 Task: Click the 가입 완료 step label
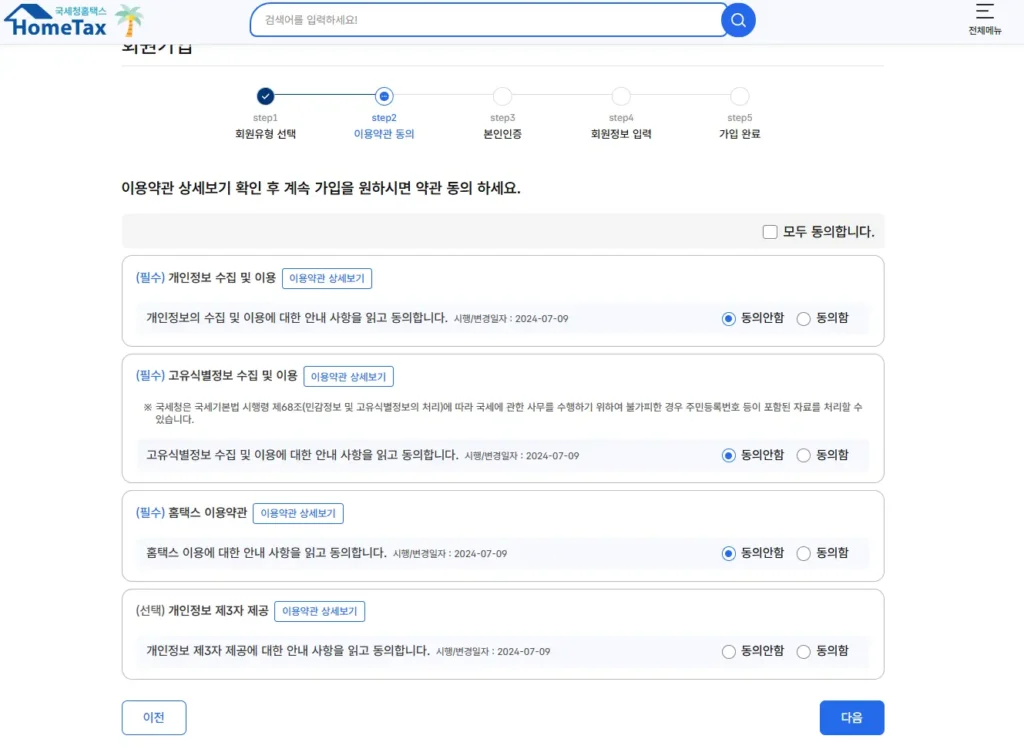(739, 134)
